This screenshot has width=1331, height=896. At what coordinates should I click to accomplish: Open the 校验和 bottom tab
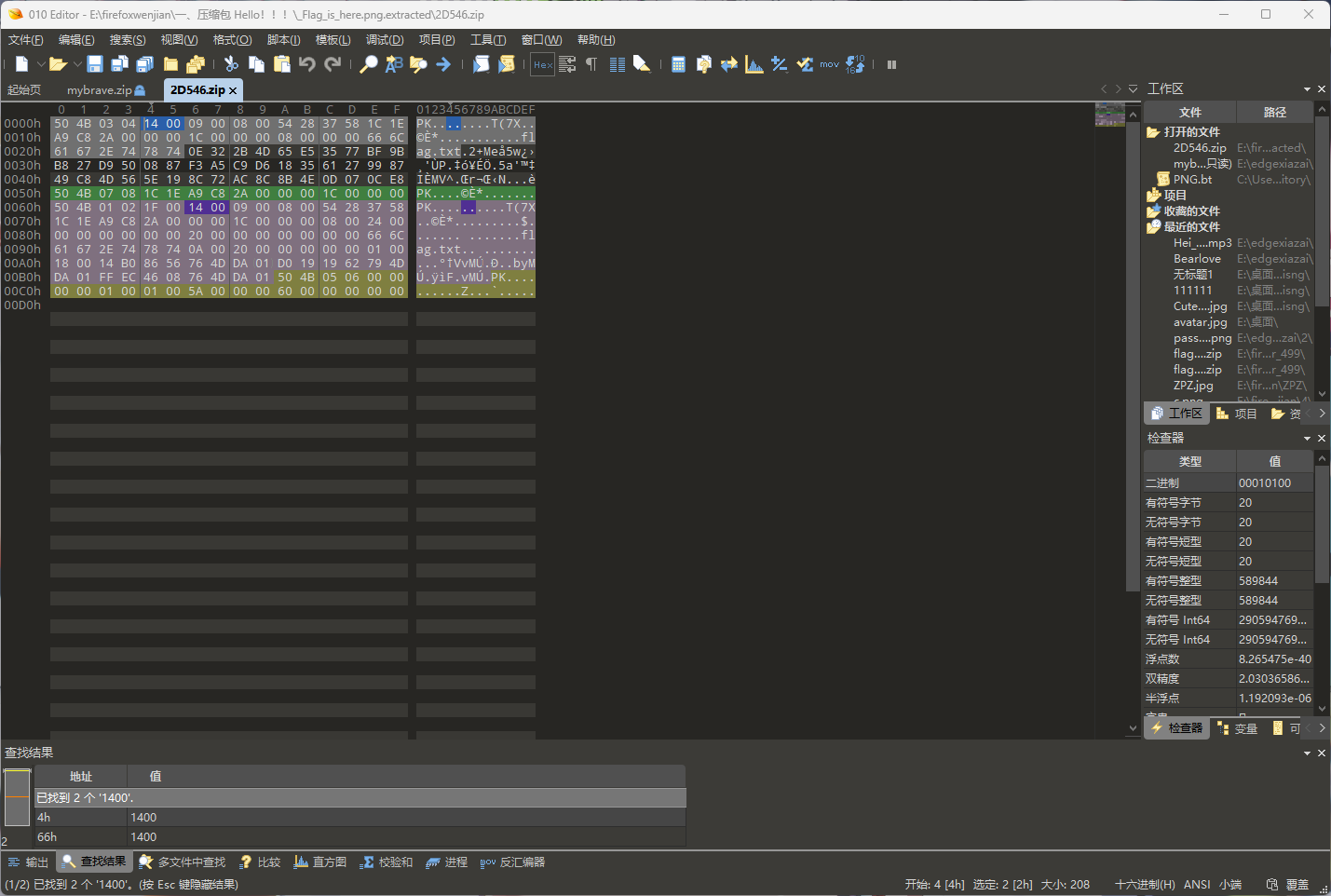(x=387, y=862)
